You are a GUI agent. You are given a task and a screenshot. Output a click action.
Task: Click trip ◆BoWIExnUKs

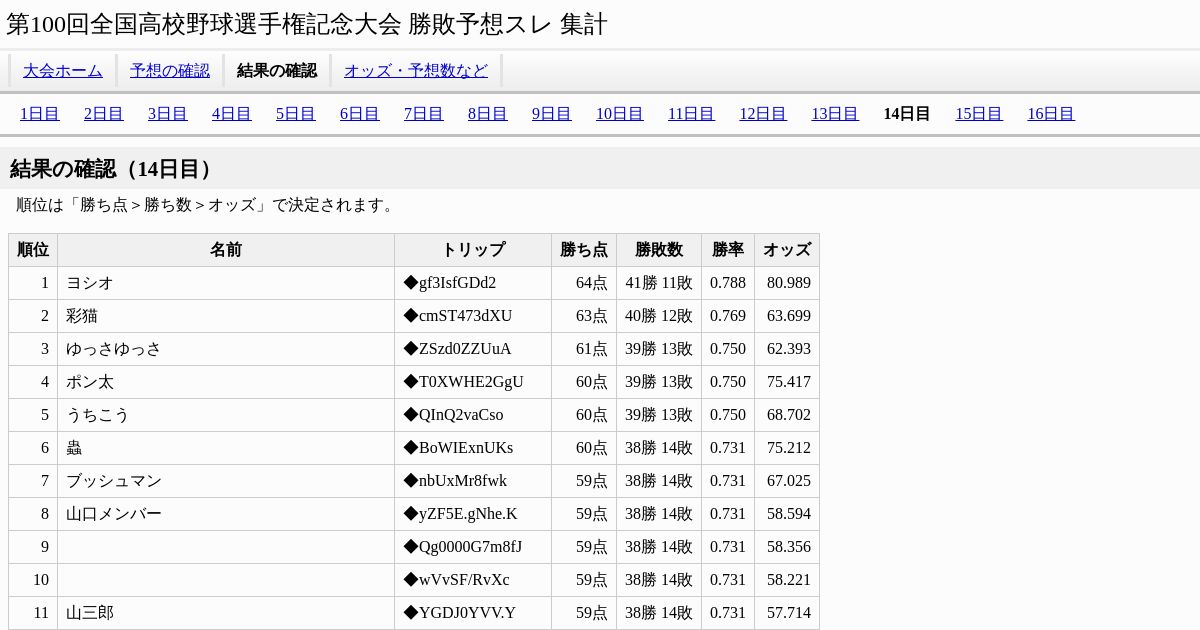[x=458, y=448]
